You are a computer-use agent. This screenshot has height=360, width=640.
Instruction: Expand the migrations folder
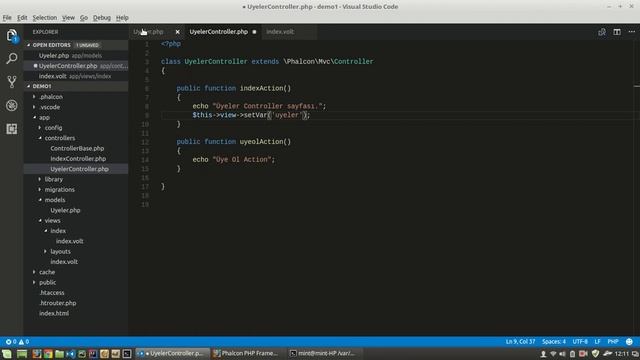click(x=40, y=189)
